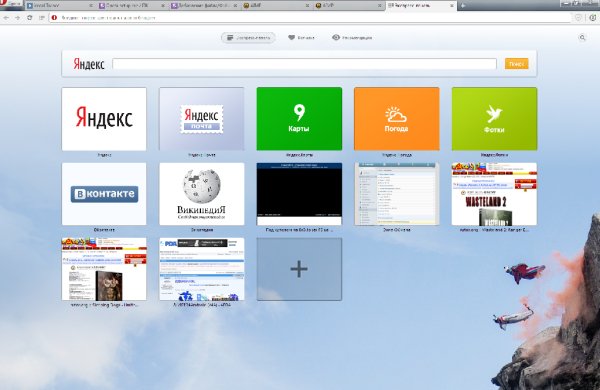The image size is (600, 390).
Task: Click the magnifier search icon at page right
Action: tap(582, 38)
